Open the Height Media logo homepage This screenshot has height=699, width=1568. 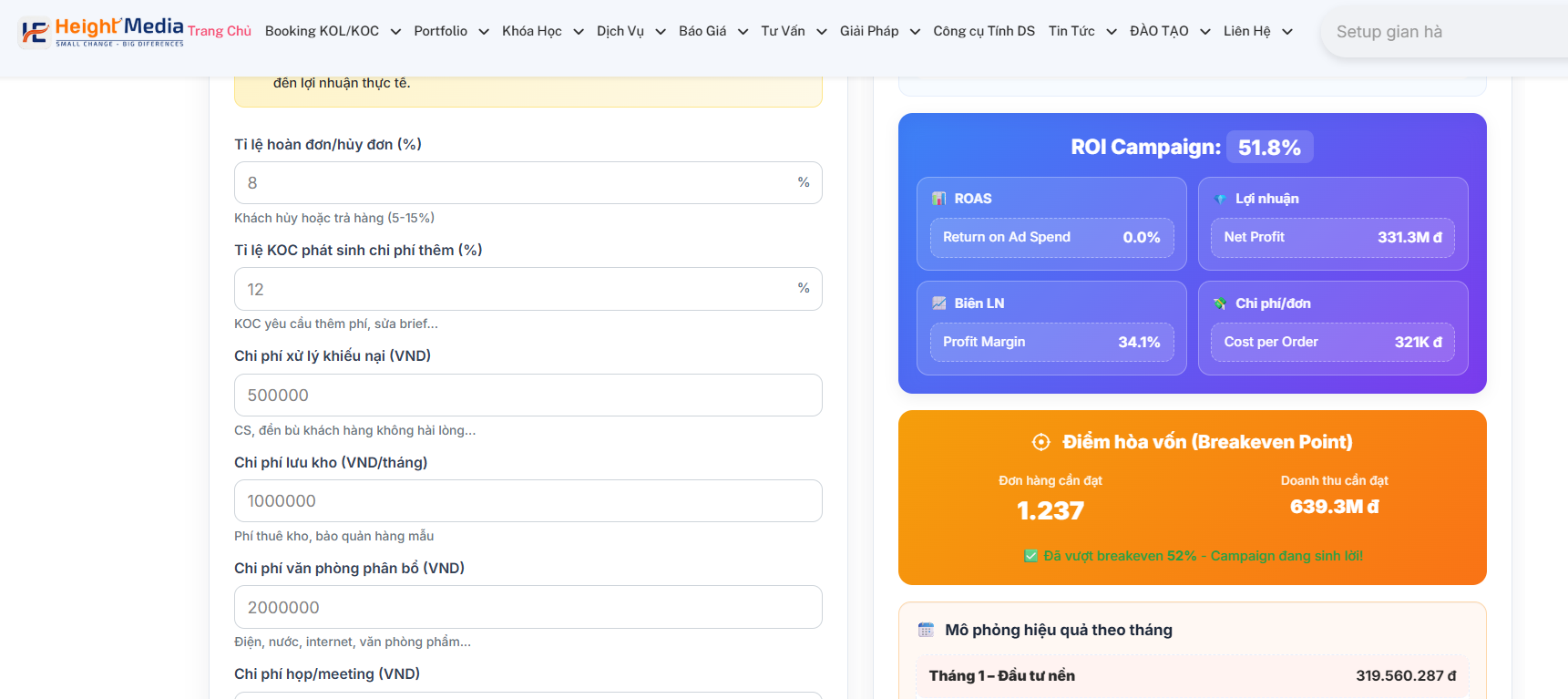coord(101,31)
